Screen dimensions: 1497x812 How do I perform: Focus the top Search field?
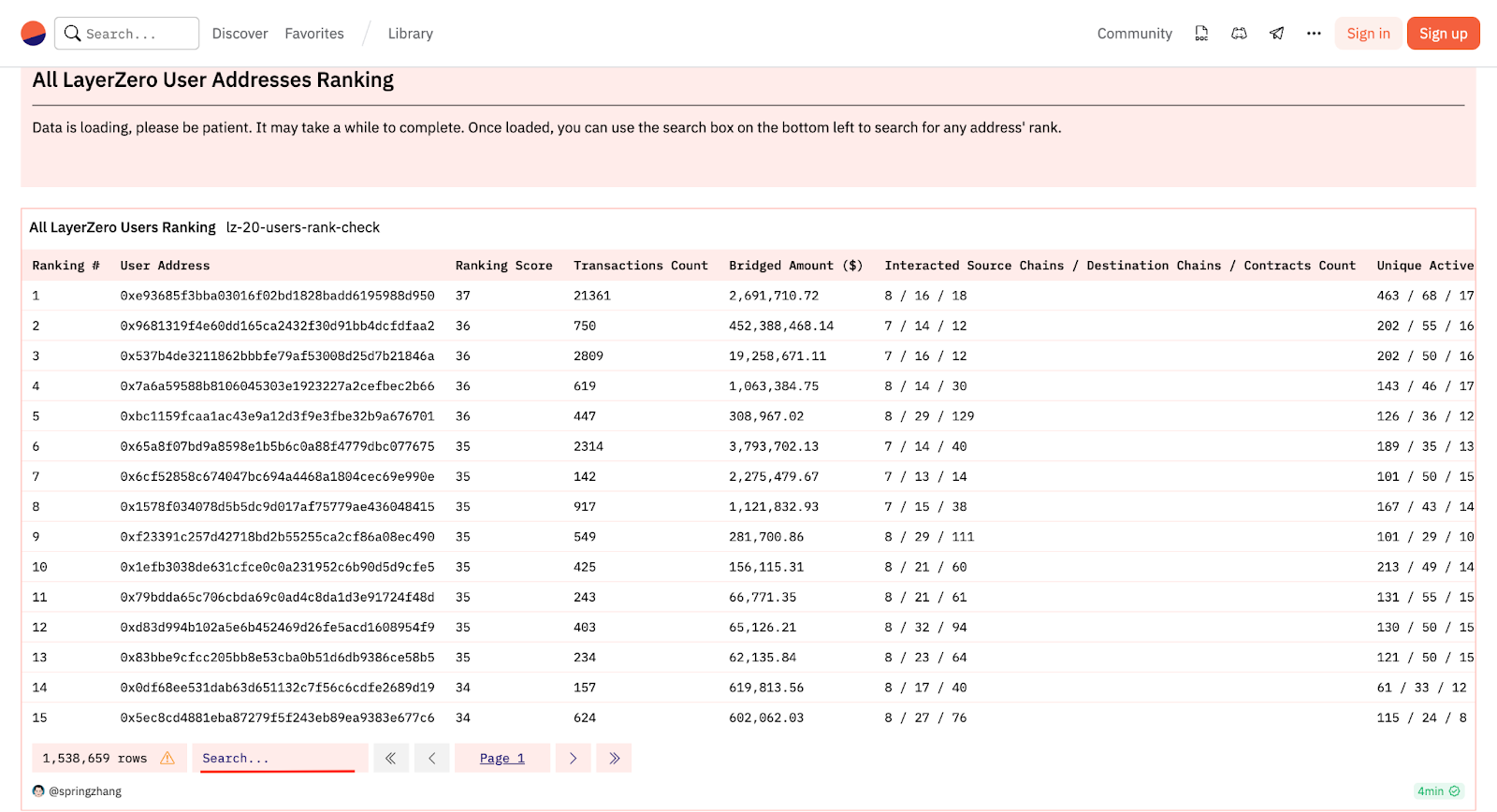126,34
